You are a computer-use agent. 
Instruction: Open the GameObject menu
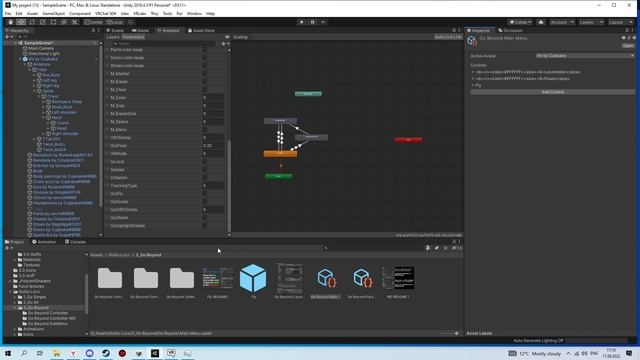click(x=53, y=13)
